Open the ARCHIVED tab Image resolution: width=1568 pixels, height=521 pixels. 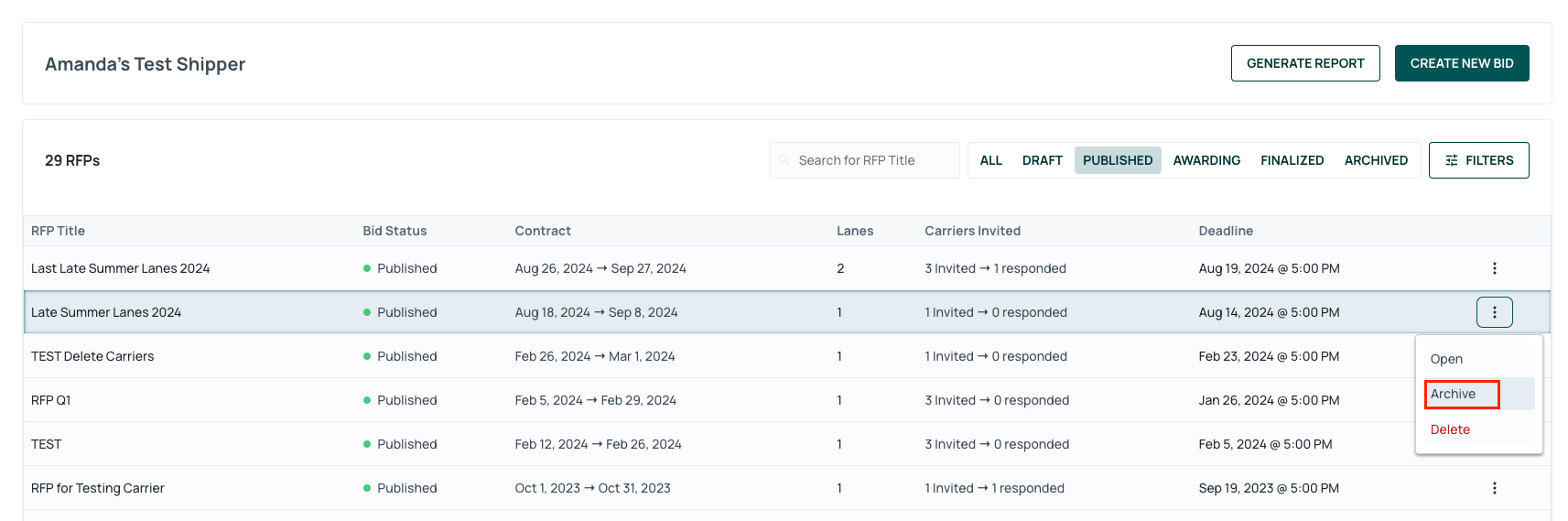point(1376,160)
